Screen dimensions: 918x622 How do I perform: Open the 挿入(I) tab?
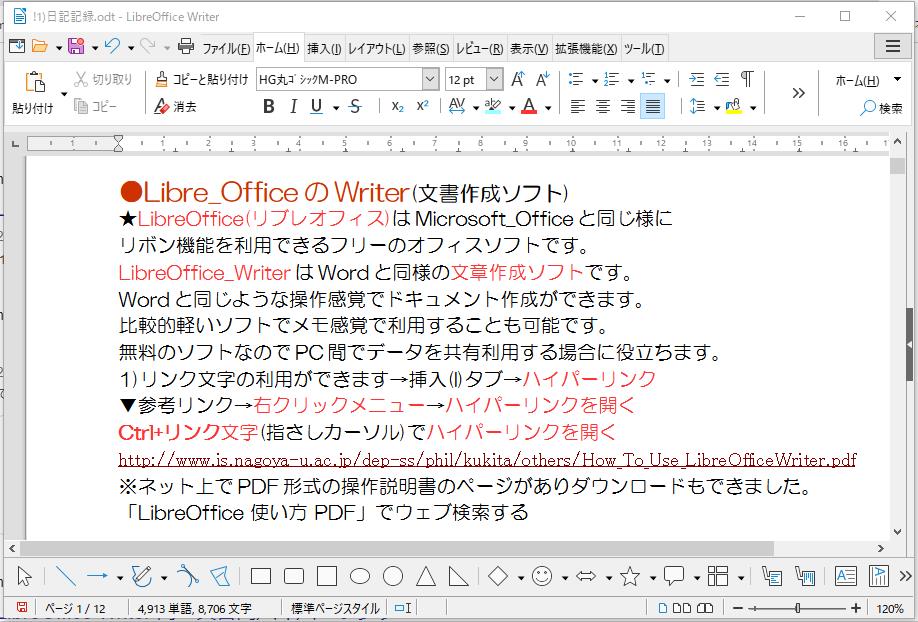(x=324, y=48)
